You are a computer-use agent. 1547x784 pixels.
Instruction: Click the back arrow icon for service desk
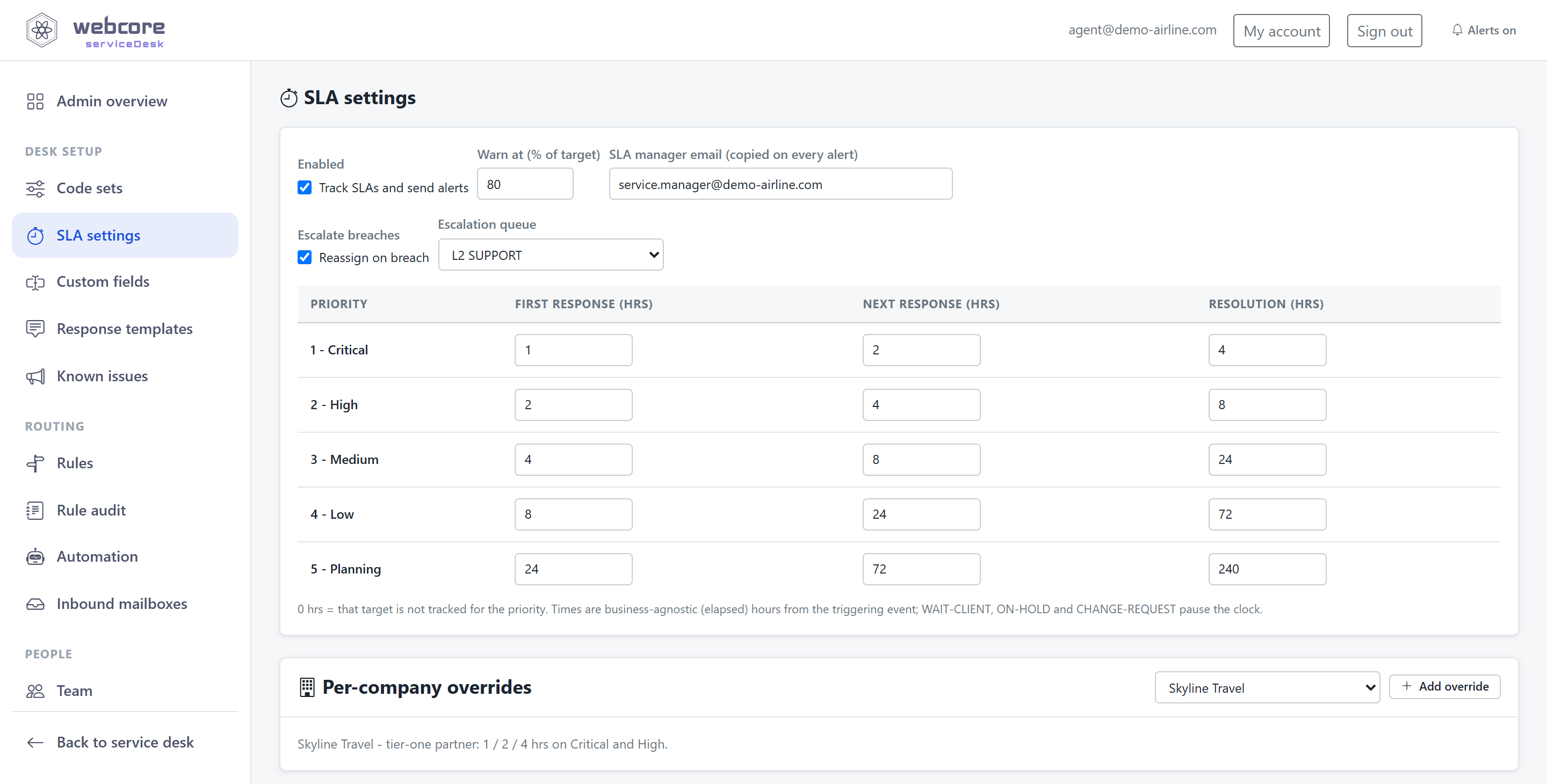(x=35, y=743)
